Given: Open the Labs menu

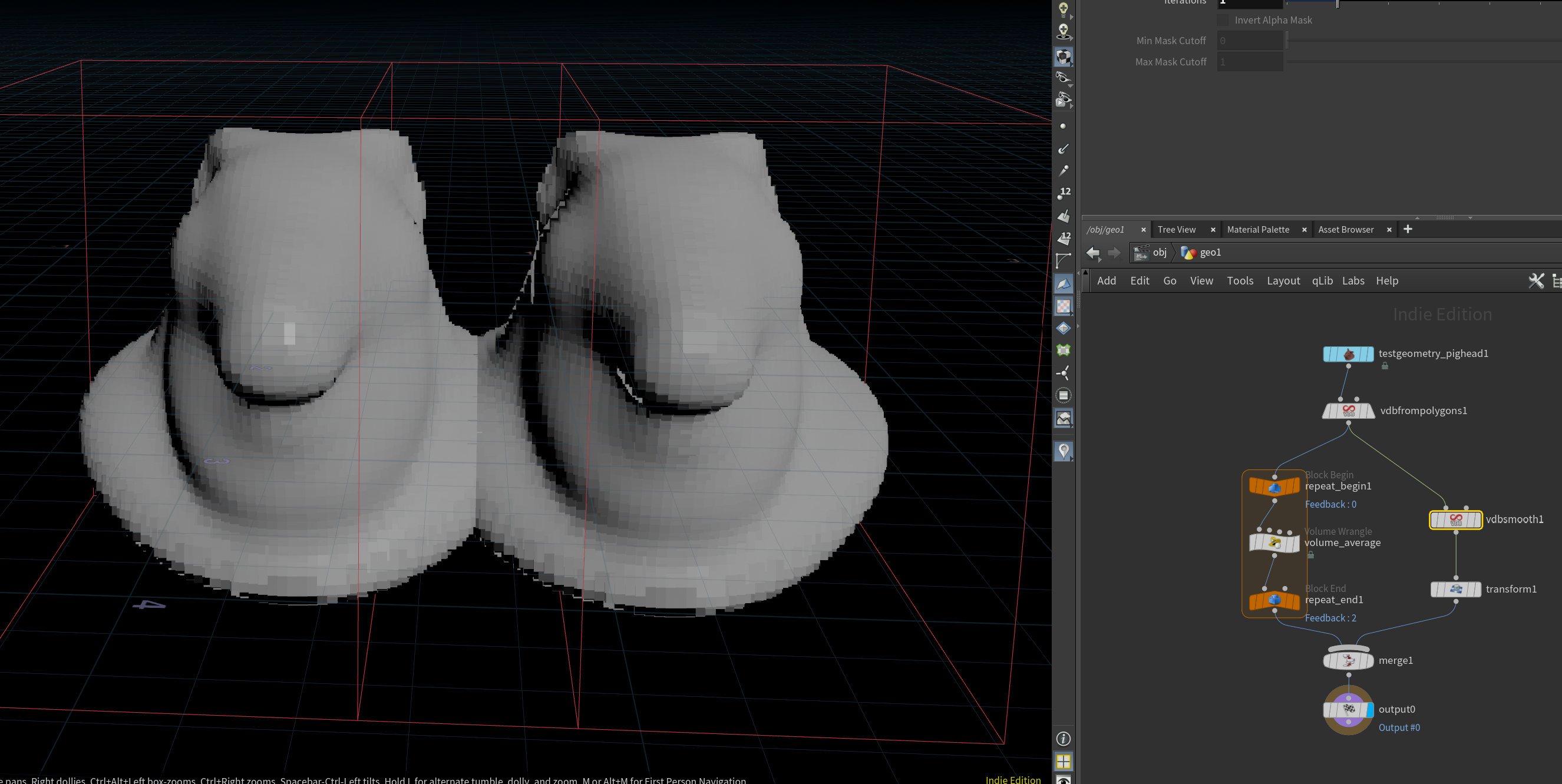Looking at the screenshot, I should [1352, 281].
